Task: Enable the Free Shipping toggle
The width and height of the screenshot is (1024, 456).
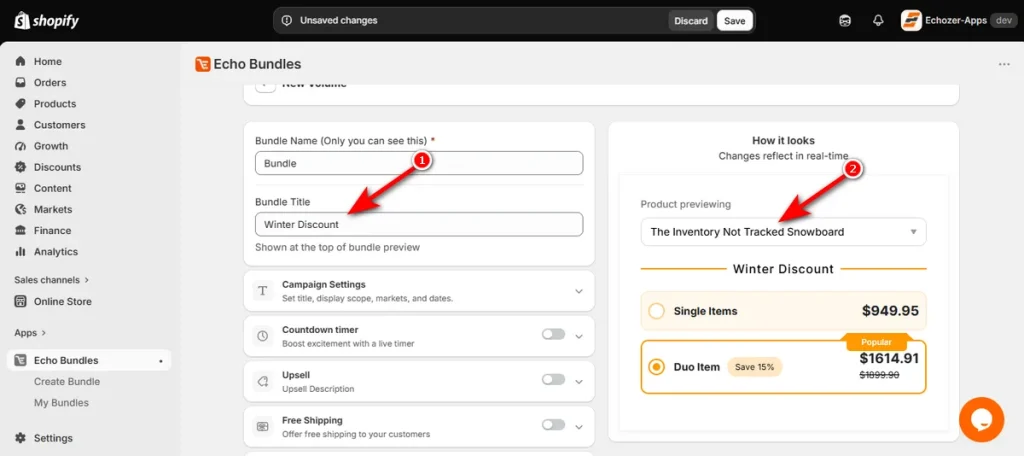Action: pos(553,425)
